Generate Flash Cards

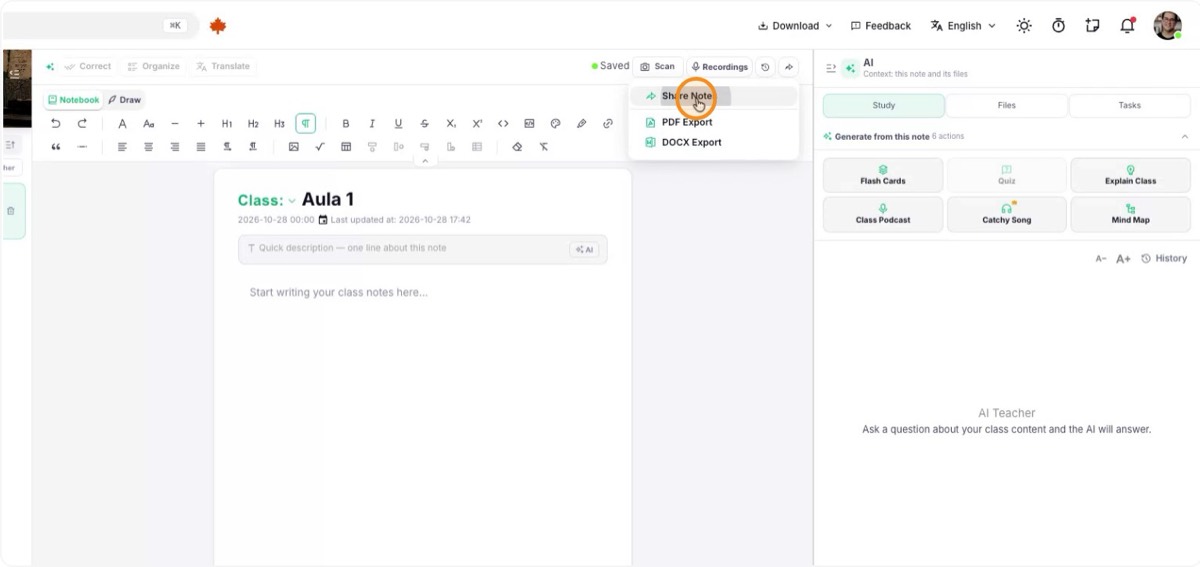(x=883, y=175)
